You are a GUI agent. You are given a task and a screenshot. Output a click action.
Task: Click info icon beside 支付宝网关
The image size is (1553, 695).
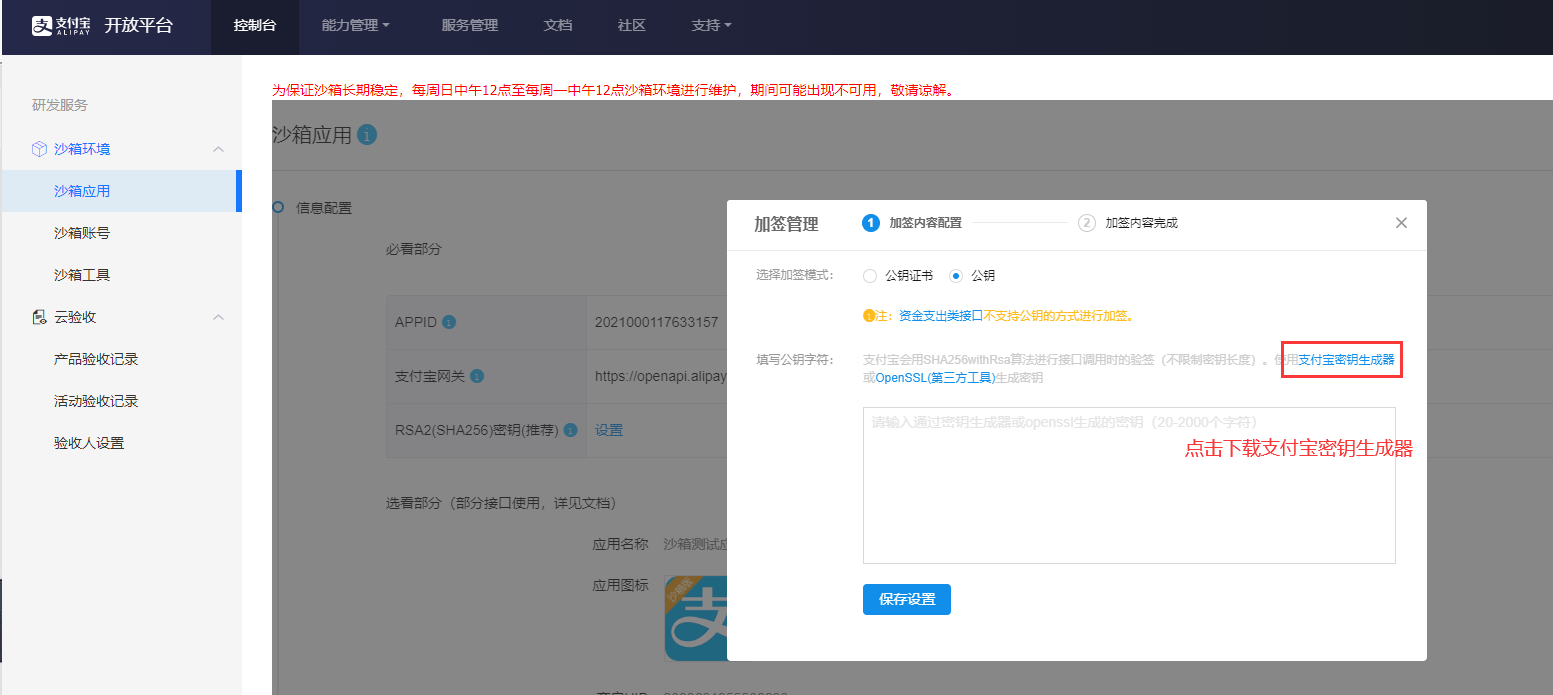(x=477, y=376)
